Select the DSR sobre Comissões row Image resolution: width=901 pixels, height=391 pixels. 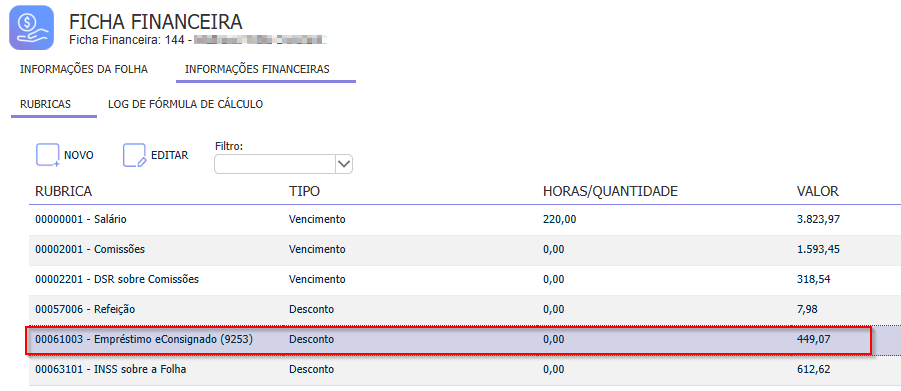(465, 279)
